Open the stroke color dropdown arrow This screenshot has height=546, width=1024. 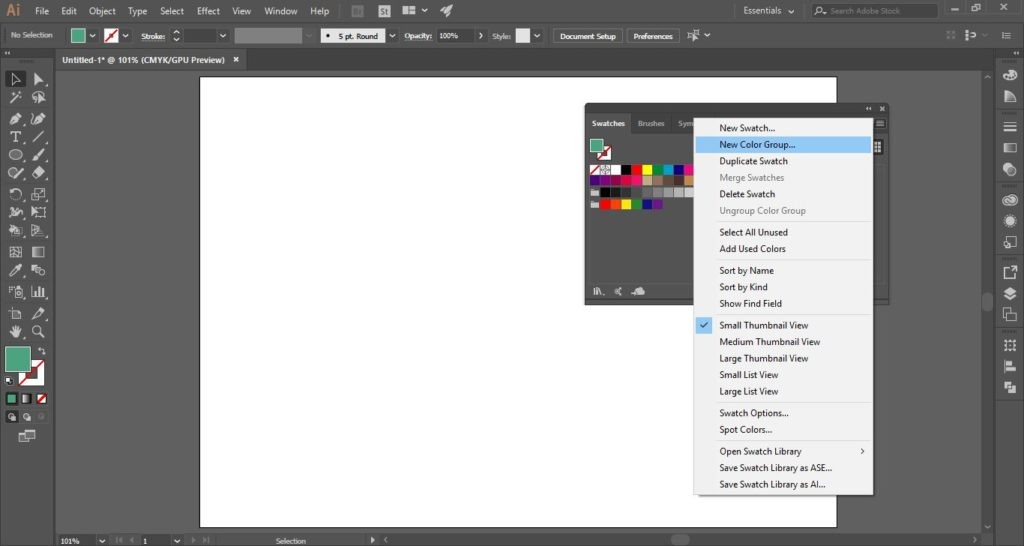click(125, 36)
